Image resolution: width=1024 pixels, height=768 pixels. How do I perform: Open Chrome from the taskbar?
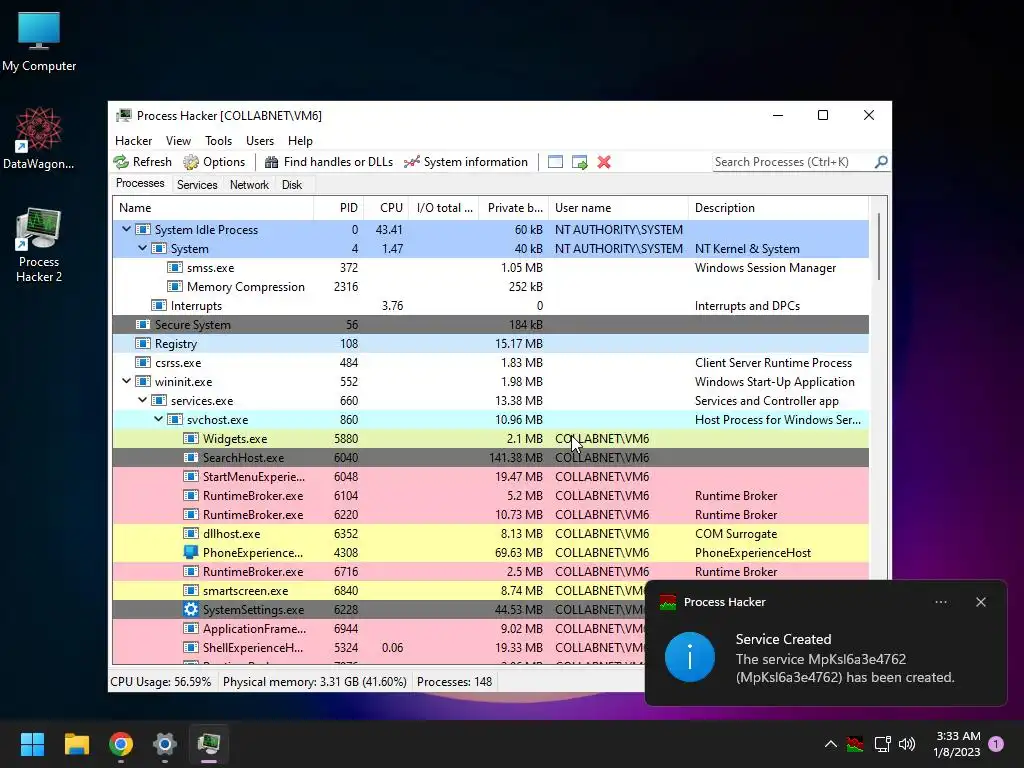click(121, 744)
